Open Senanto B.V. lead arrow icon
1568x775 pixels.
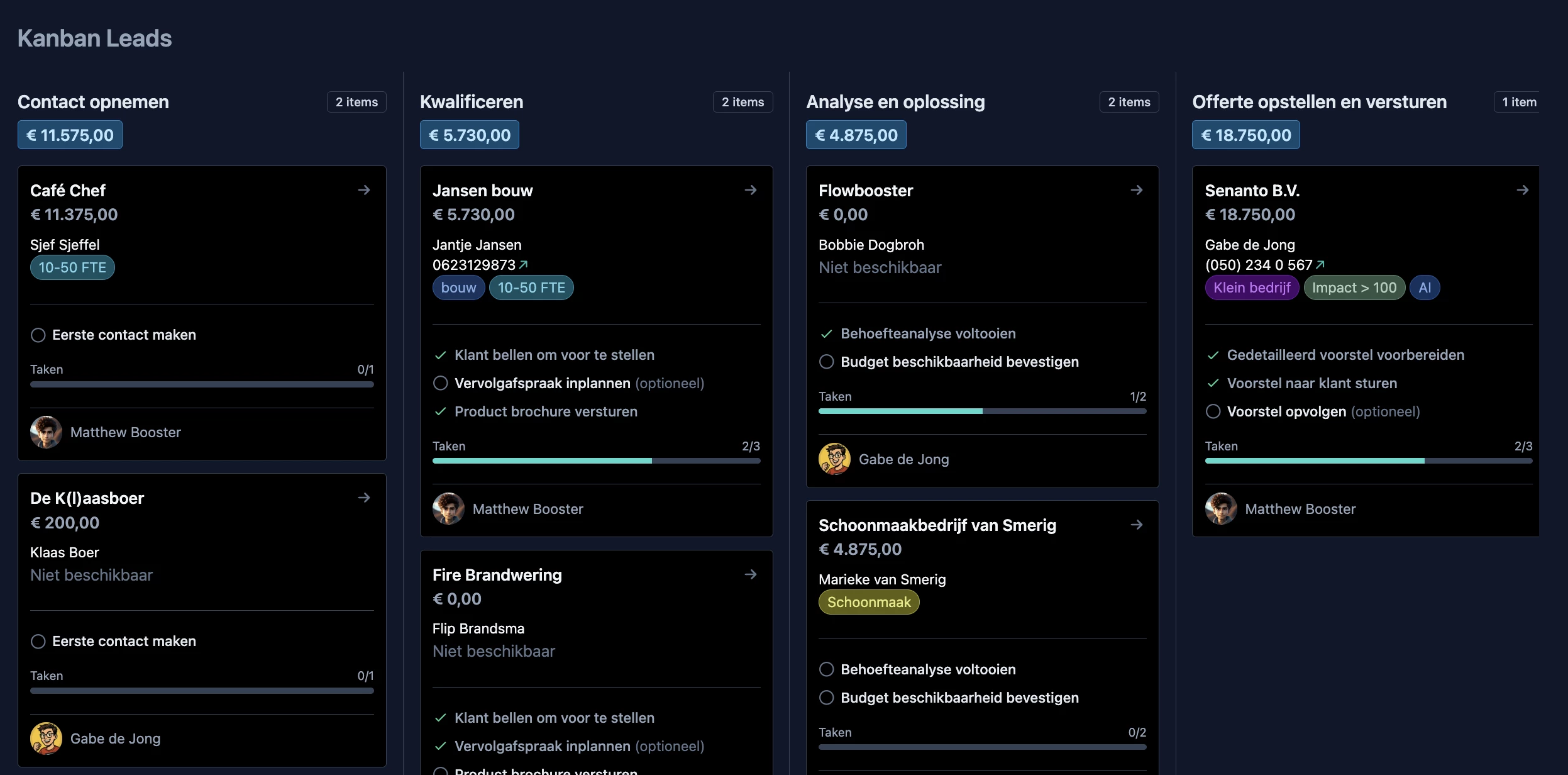pyautogui.click(x=1523, y=190)
